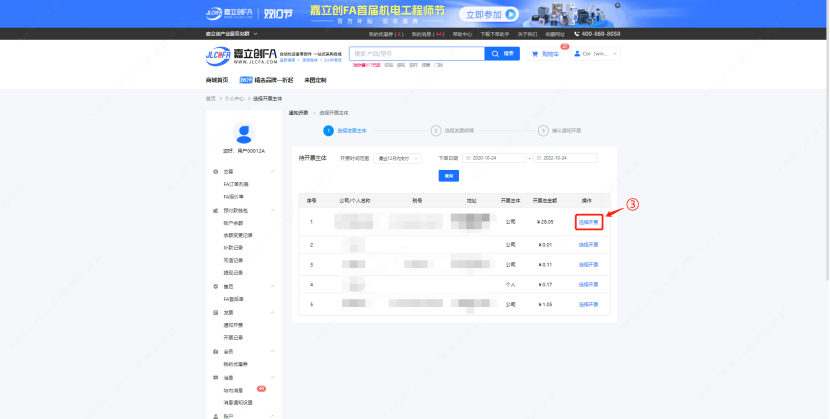Image resolution: width=830 pixels, height=419 pixels.
Task: Click 选择开票 in the first row
Action: 589,222
